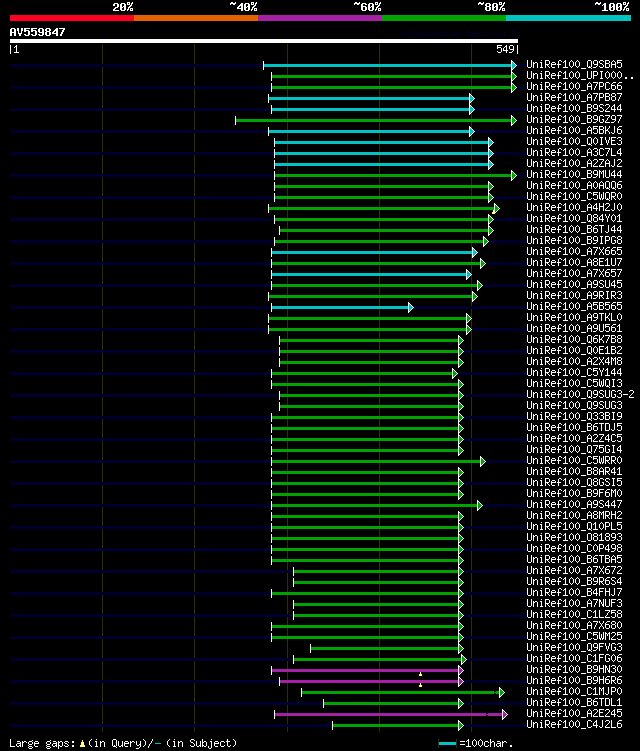Click the purple ~60% identity legend segment
Screen dimensions: 640x751
320,18
